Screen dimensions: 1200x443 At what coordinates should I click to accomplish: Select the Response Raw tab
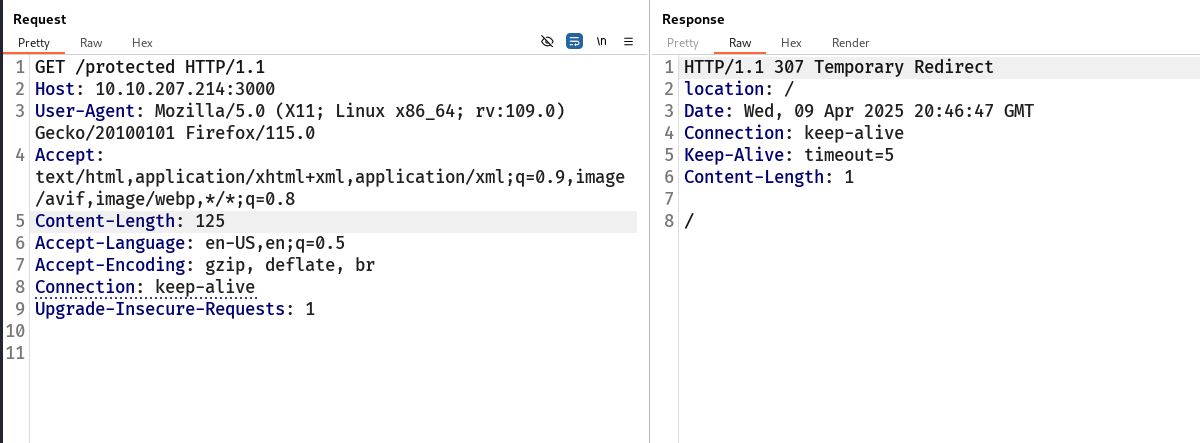[x=740, y=43]
